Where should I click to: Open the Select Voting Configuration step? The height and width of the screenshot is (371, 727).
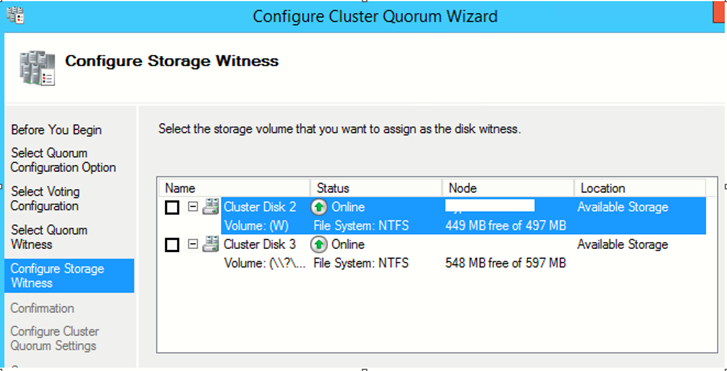coord(45,198)
